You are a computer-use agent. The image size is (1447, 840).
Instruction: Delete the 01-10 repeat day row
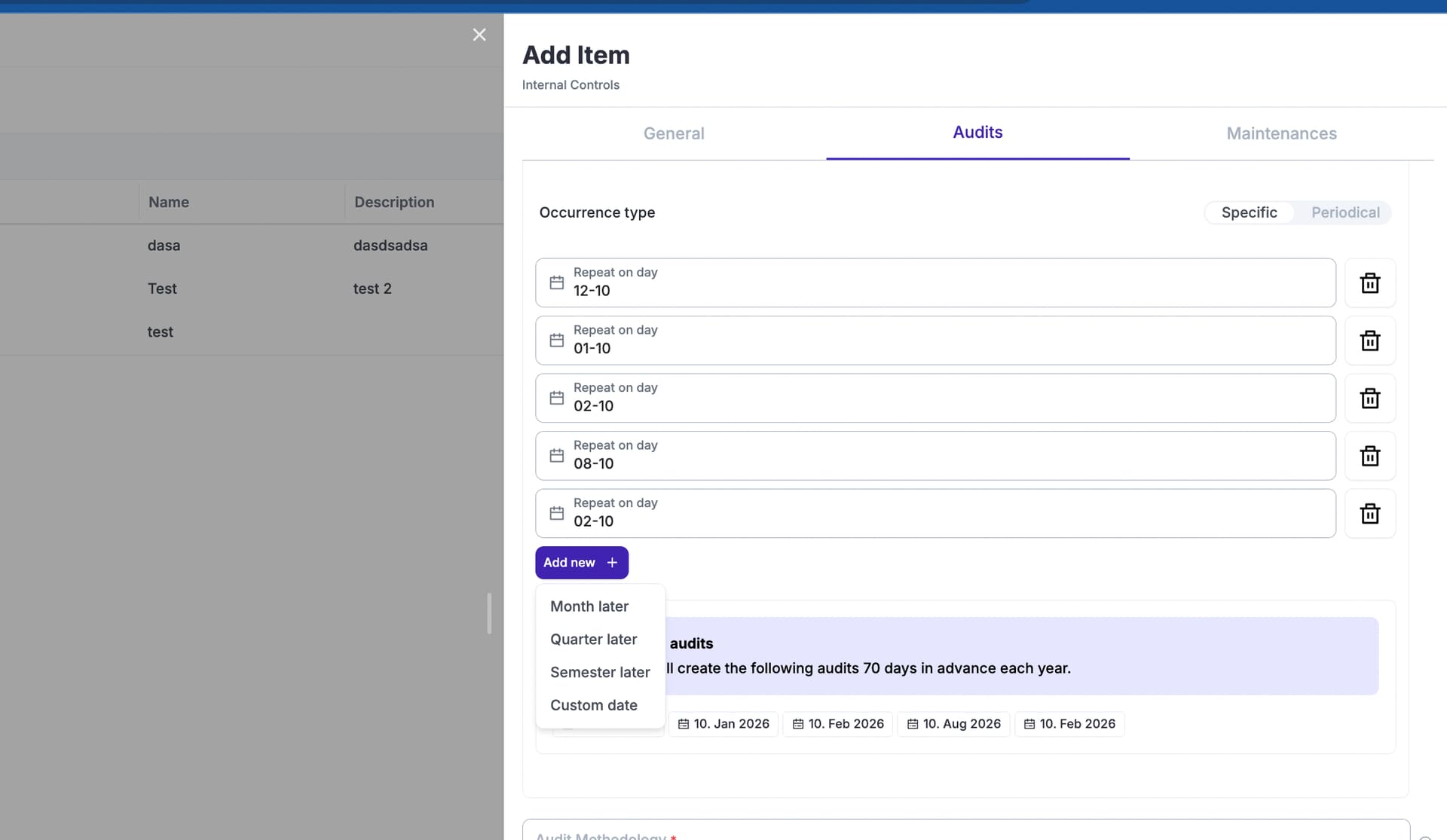(x=1369, y=341)
